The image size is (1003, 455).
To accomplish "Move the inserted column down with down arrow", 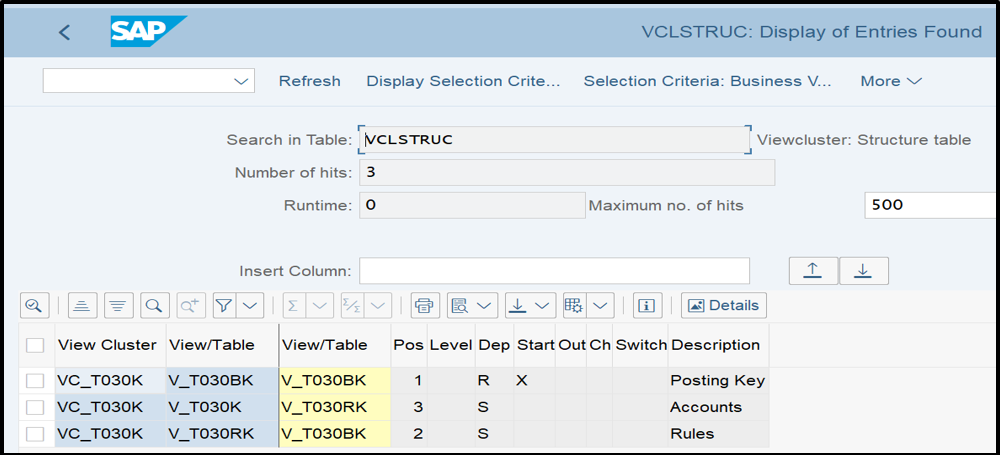I will click(864, 271).
